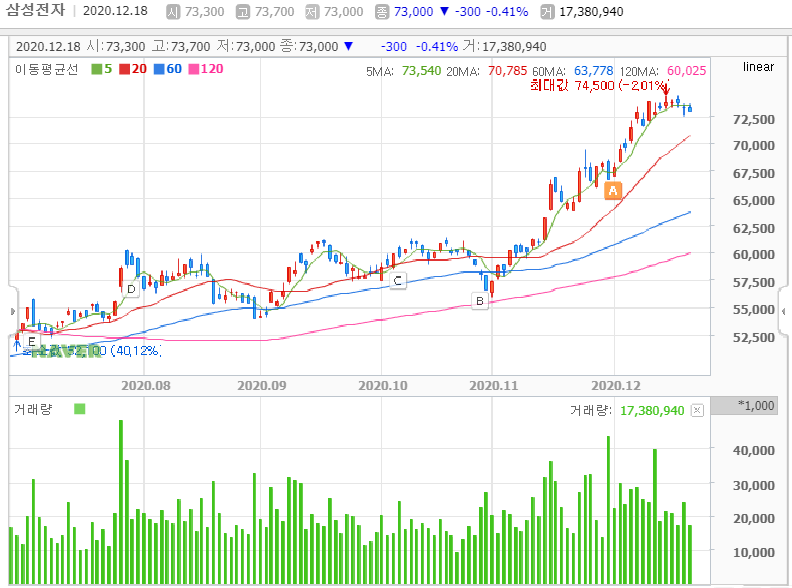The height and width of the screenshot is (588, 792).
Task: Close the volume panel with x button
Action: (697, 410)
